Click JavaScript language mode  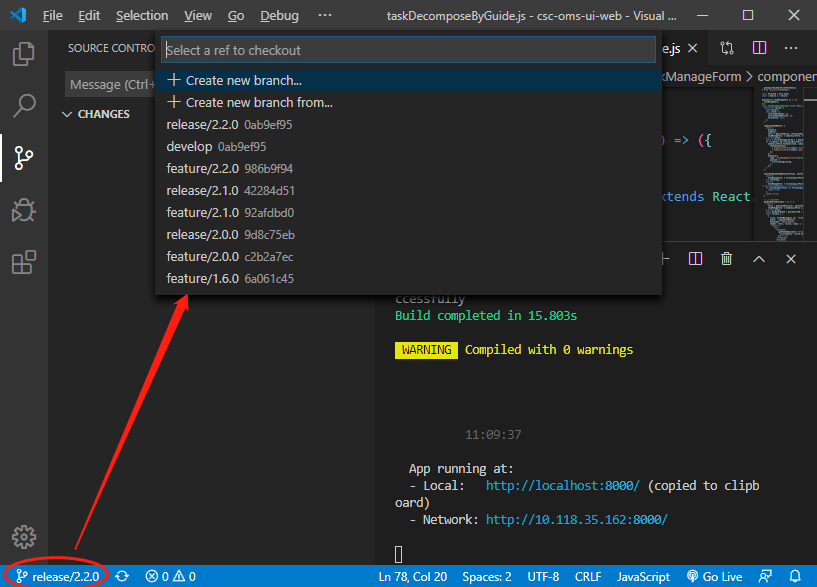pyautogui.click(x=643, y=576)
